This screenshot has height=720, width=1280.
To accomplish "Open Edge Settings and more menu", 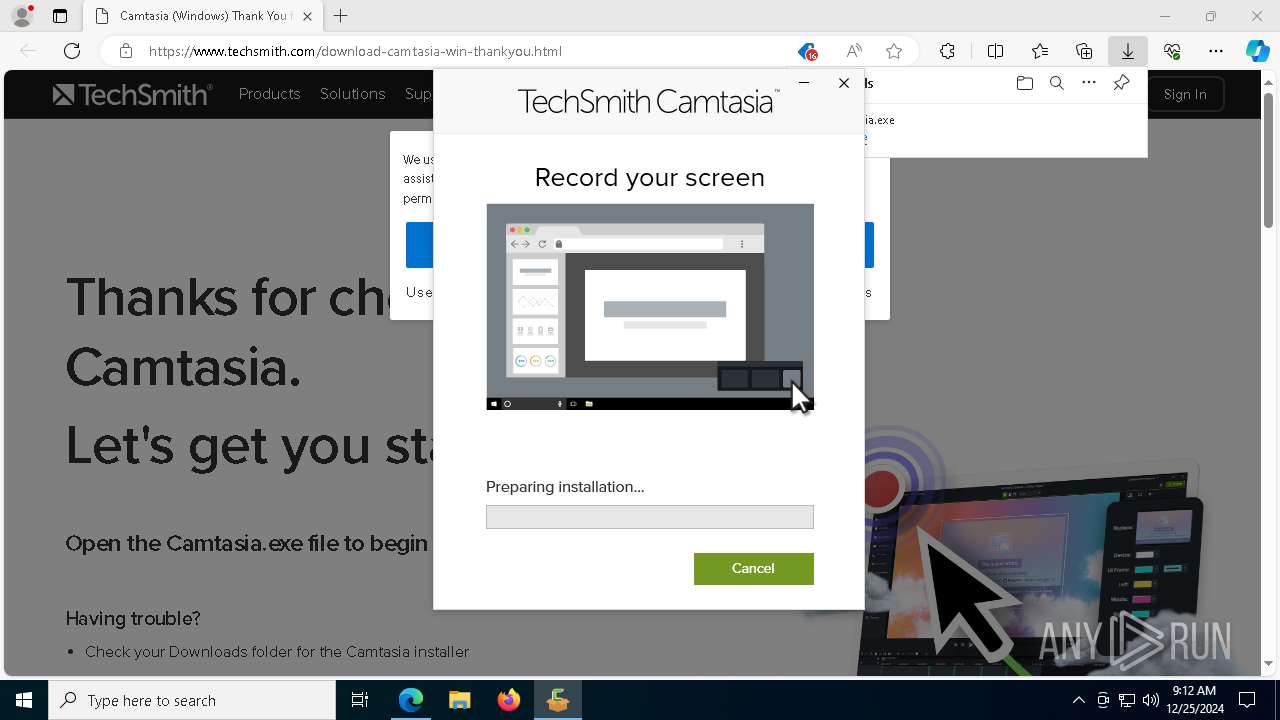I will click(1216, 51).
